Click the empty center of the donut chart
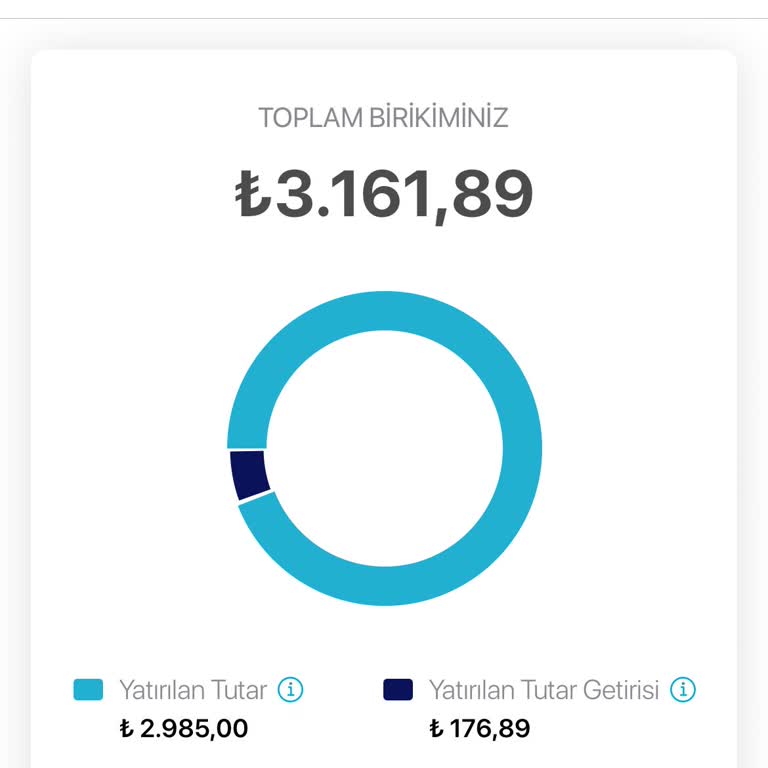 pyautogui.click(x=384, y=449)
